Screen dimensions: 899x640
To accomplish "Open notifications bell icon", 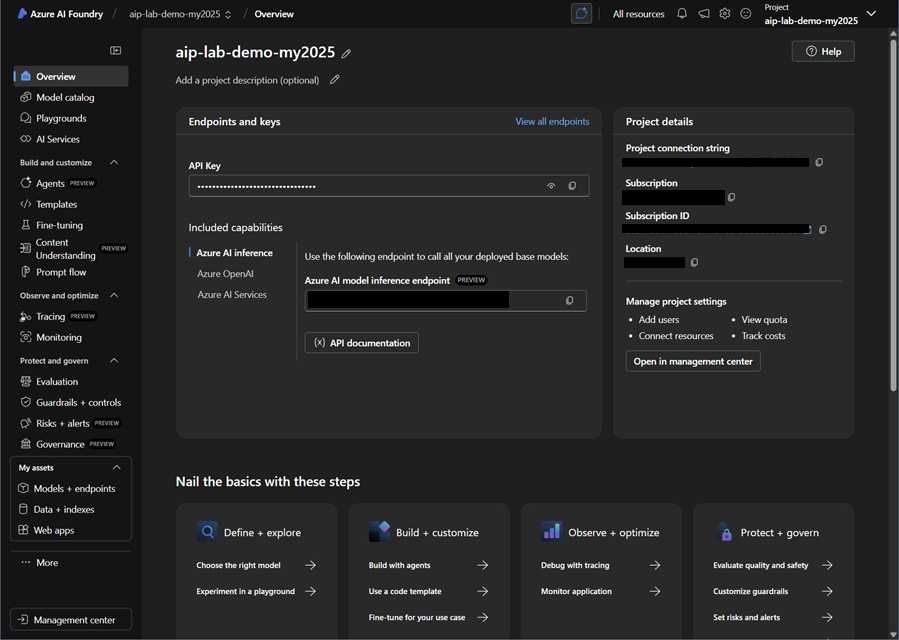I will tap(682, 14).
